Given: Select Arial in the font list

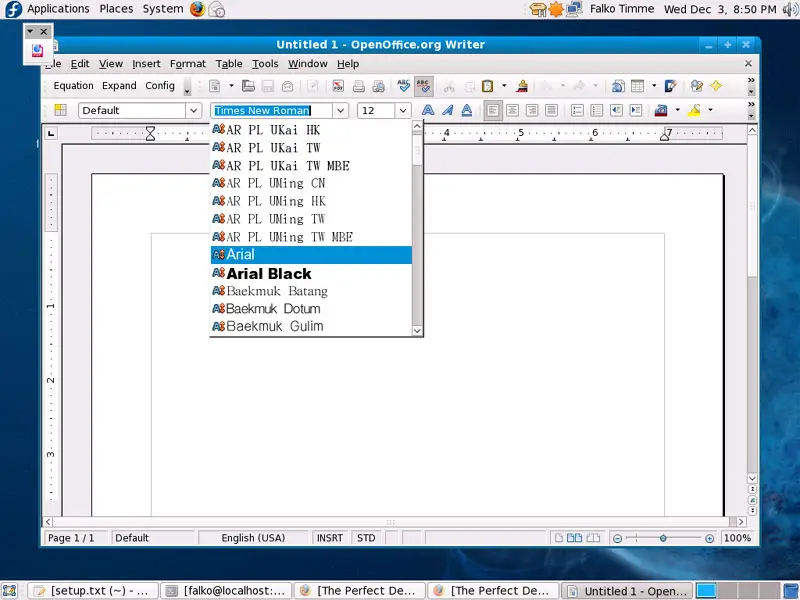Looking at the screenshot, I should 311,255.
